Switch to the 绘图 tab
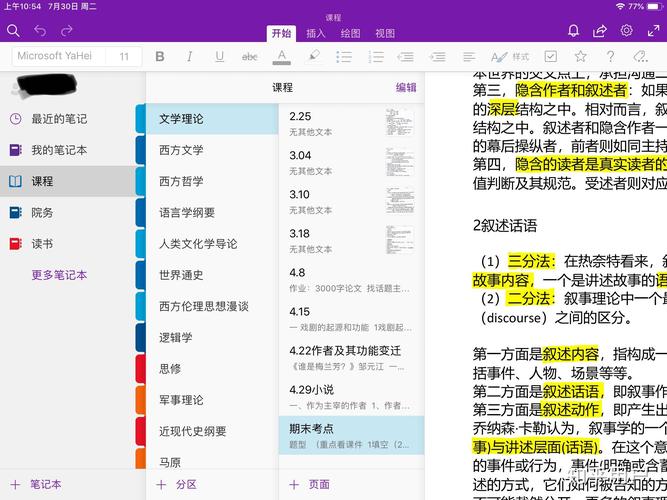Viewport: 667px width, 500px height. (351, 33)
